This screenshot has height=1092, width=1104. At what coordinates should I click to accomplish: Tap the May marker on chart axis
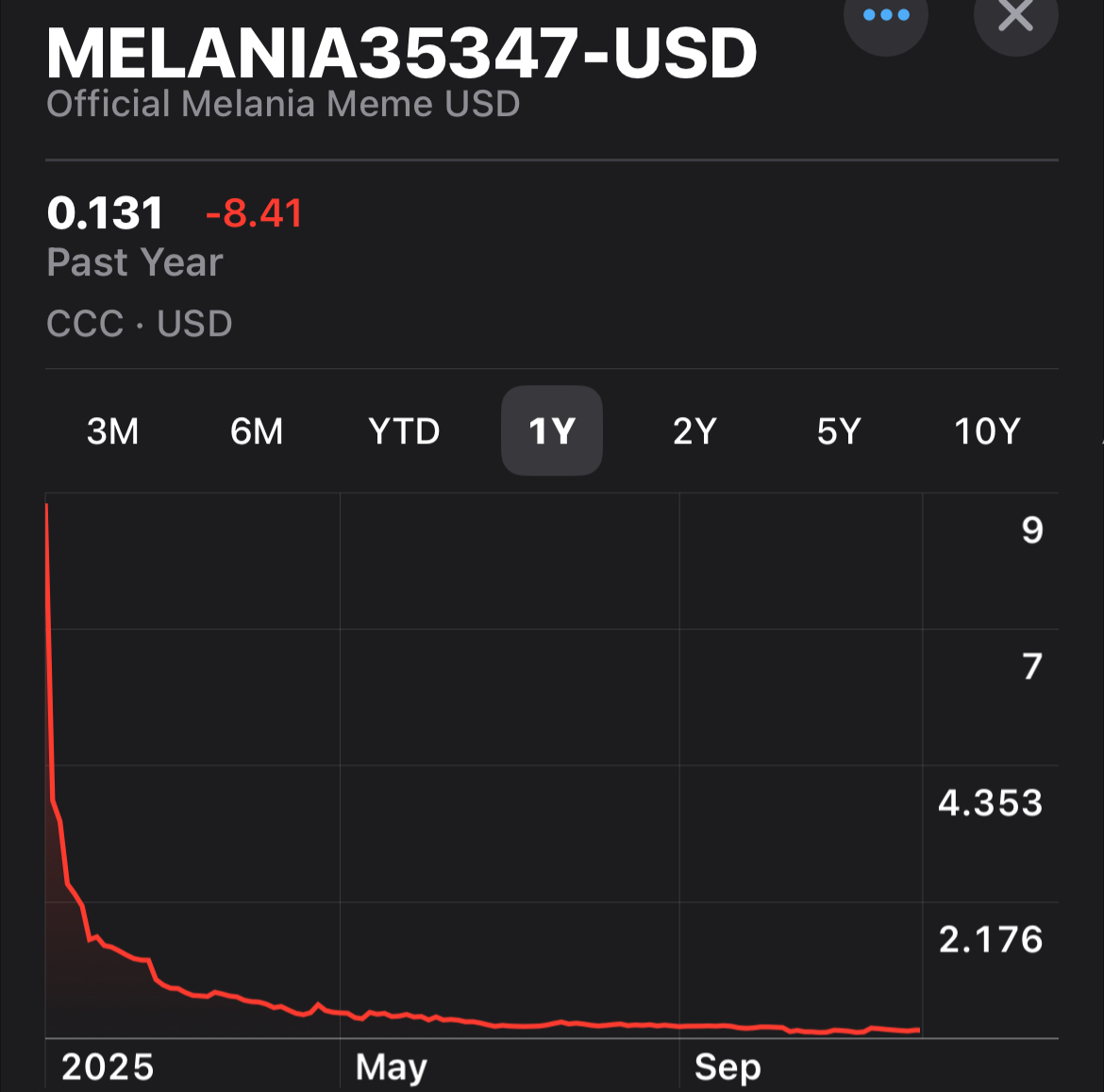coord(391,1067)
